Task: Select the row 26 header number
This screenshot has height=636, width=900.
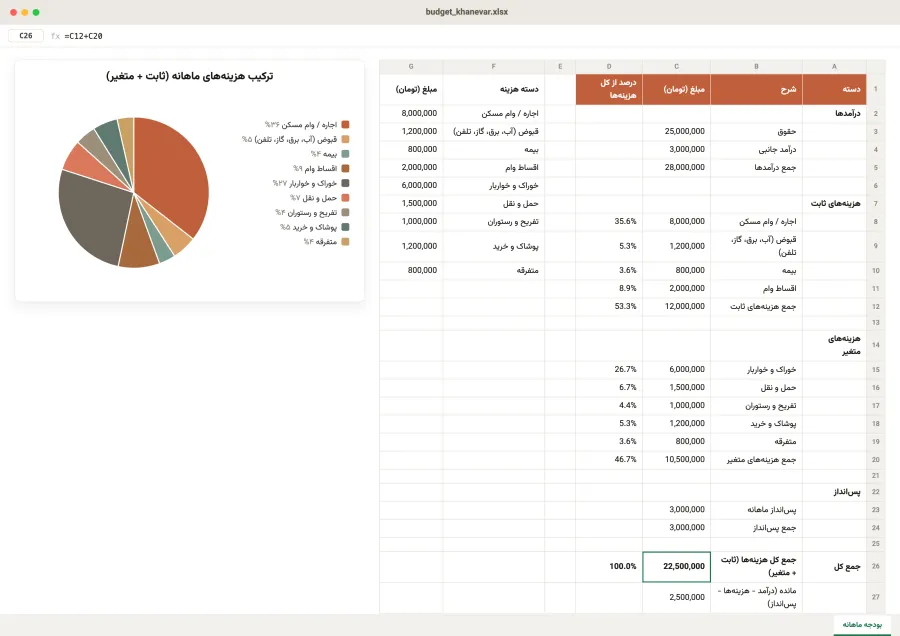Action: 875,567
